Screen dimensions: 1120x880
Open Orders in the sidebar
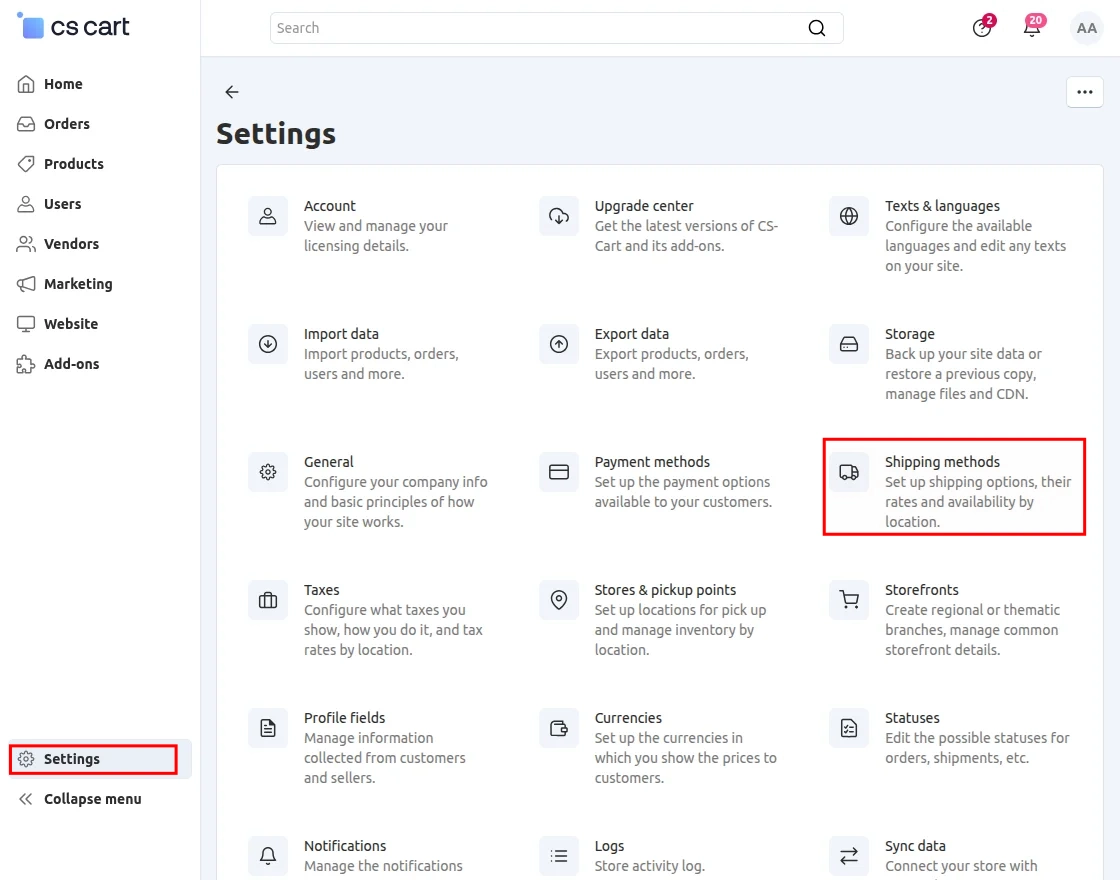pos(100,124)
